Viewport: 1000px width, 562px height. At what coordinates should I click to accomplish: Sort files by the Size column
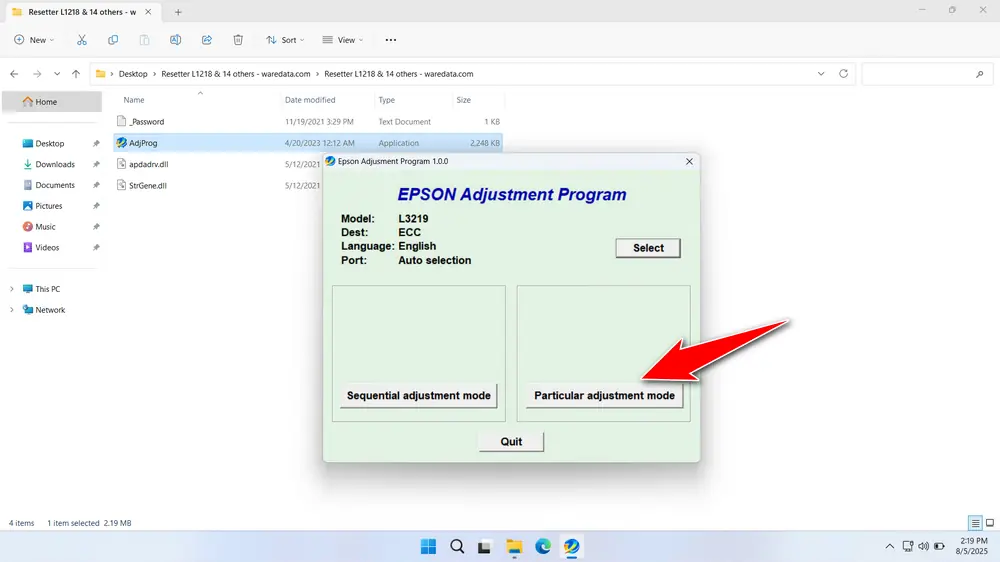[464, 100]
